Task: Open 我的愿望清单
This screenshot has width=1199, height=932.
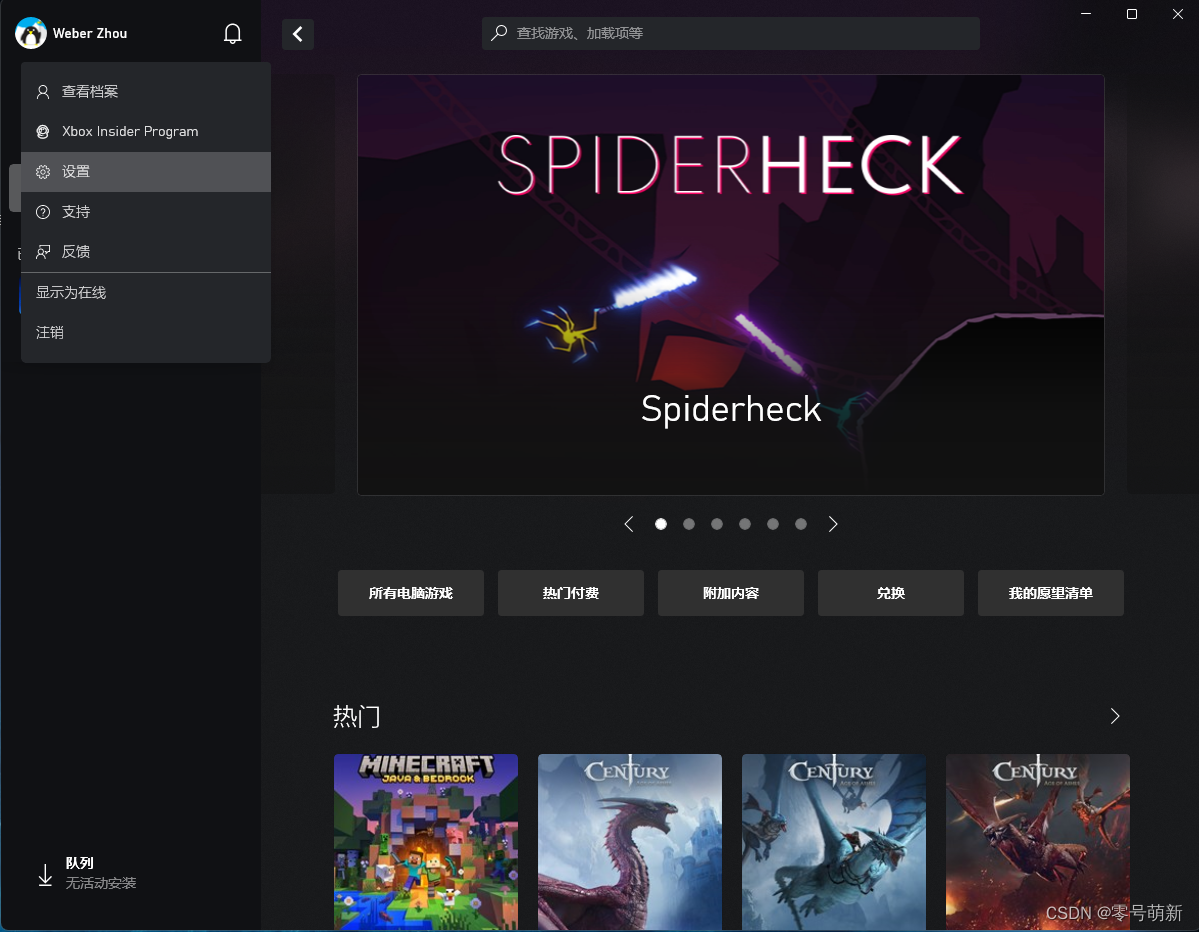Action: pos(1051,593)
